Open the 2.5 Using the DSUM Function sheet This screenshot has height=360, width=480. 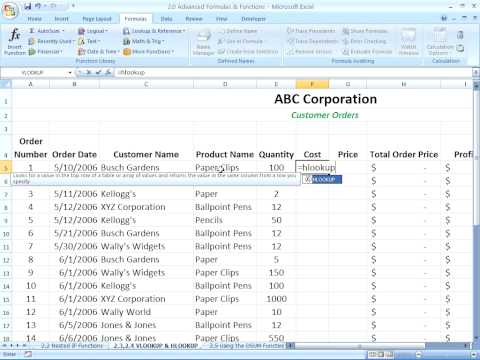tap(246, 346)
